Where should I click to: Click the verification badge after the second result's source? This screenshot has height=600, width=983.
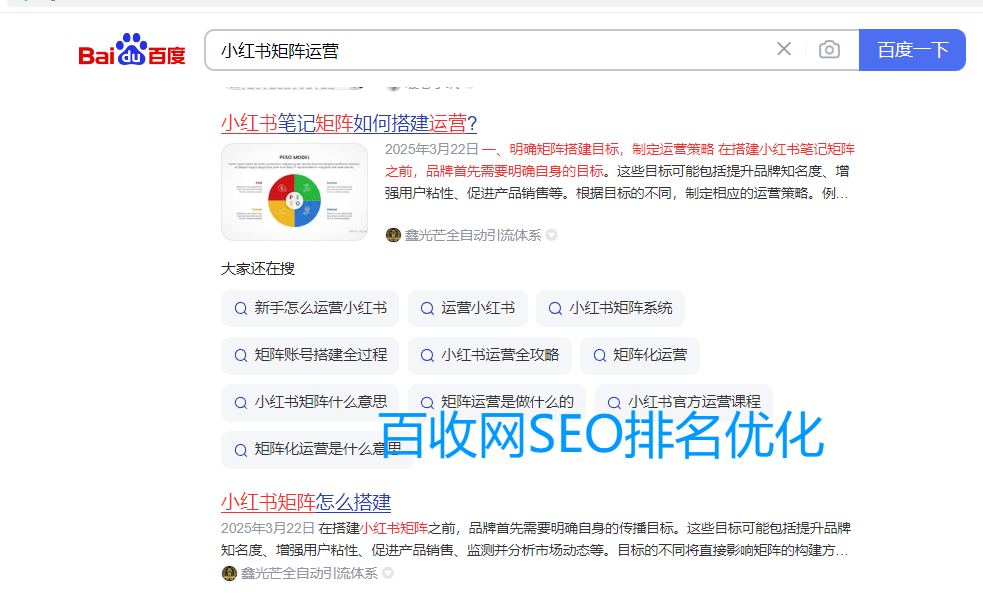pos(388,573)
